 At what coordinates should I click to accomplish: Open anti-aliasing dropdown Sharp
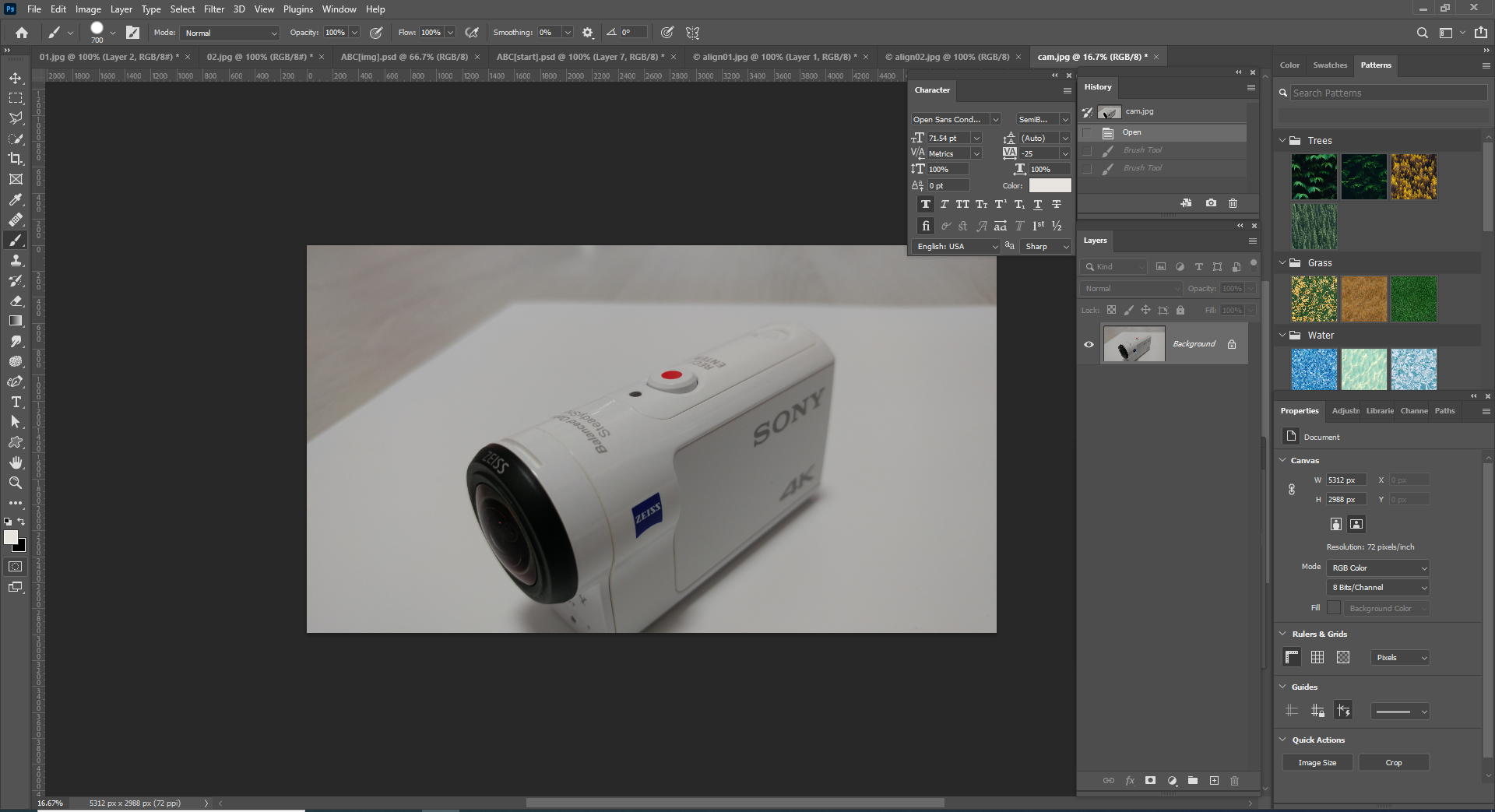tap(1047, 246)
